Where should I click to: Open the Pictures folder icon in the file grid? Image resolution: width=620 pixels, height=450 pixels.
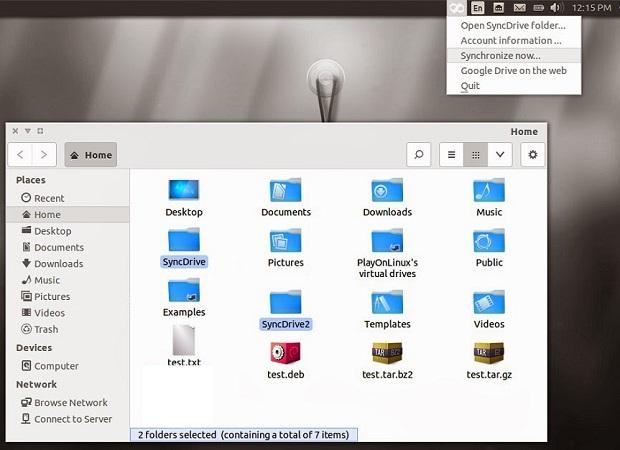click(x=285, y=240)
